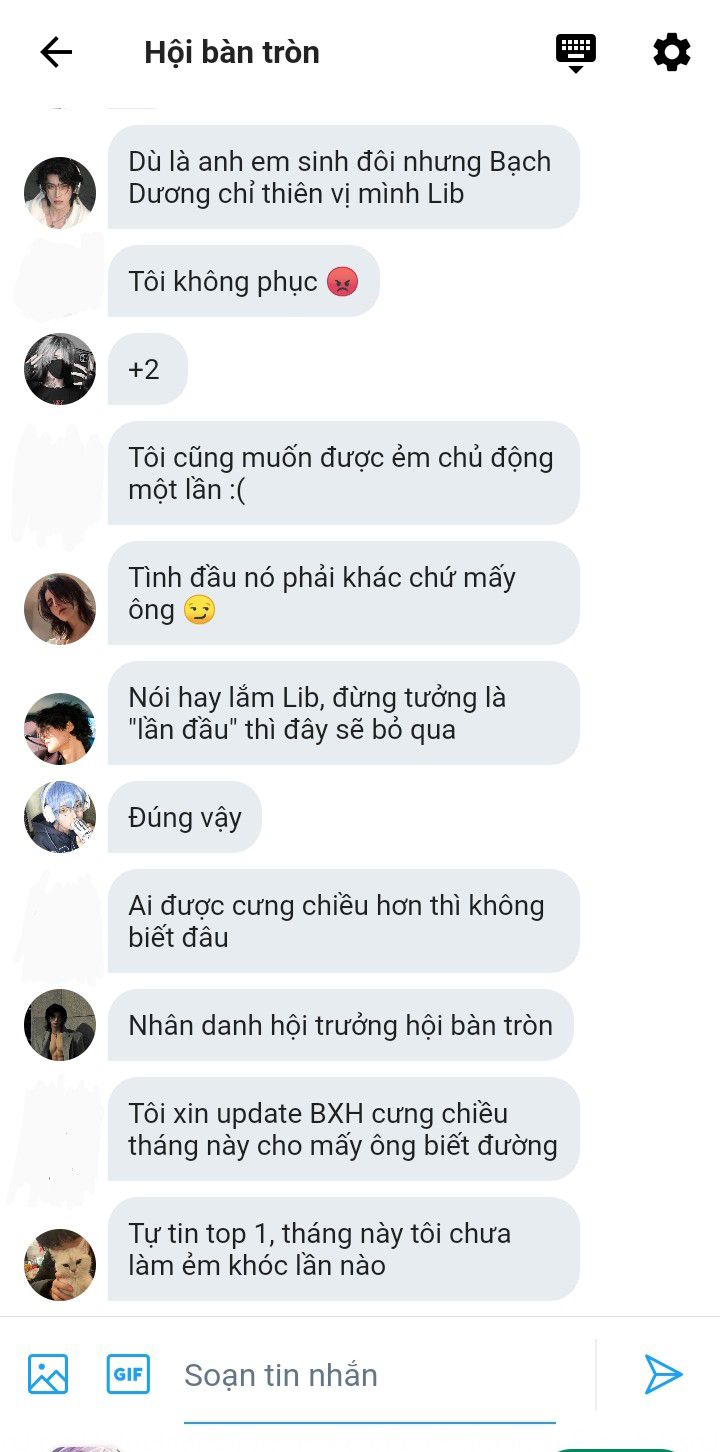Image resolution: width=720 pixels, height=1452 pixels.
Task: Tap the back arrow icon
Action: pyautogui.click(x=56, y=52)
